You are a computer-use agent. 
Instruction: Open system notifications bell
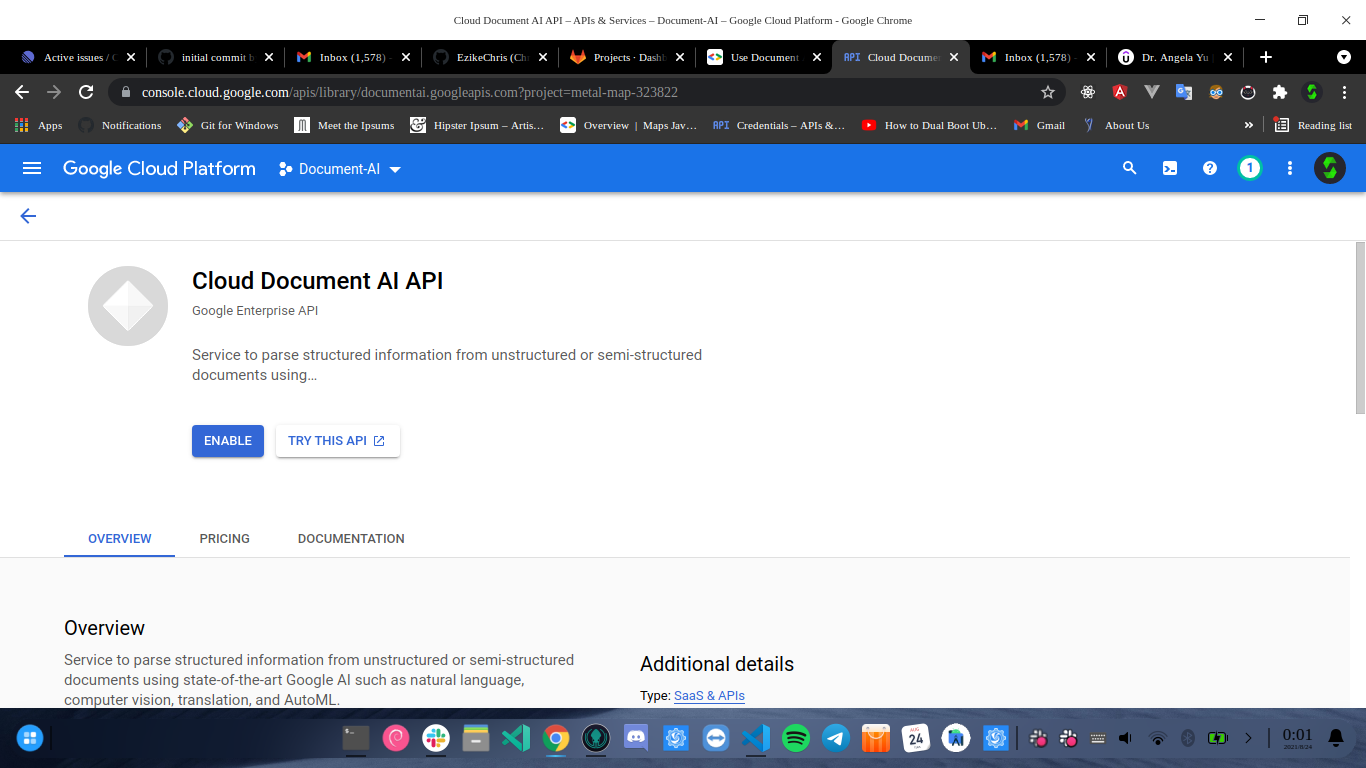click(x=1336, y=739)
